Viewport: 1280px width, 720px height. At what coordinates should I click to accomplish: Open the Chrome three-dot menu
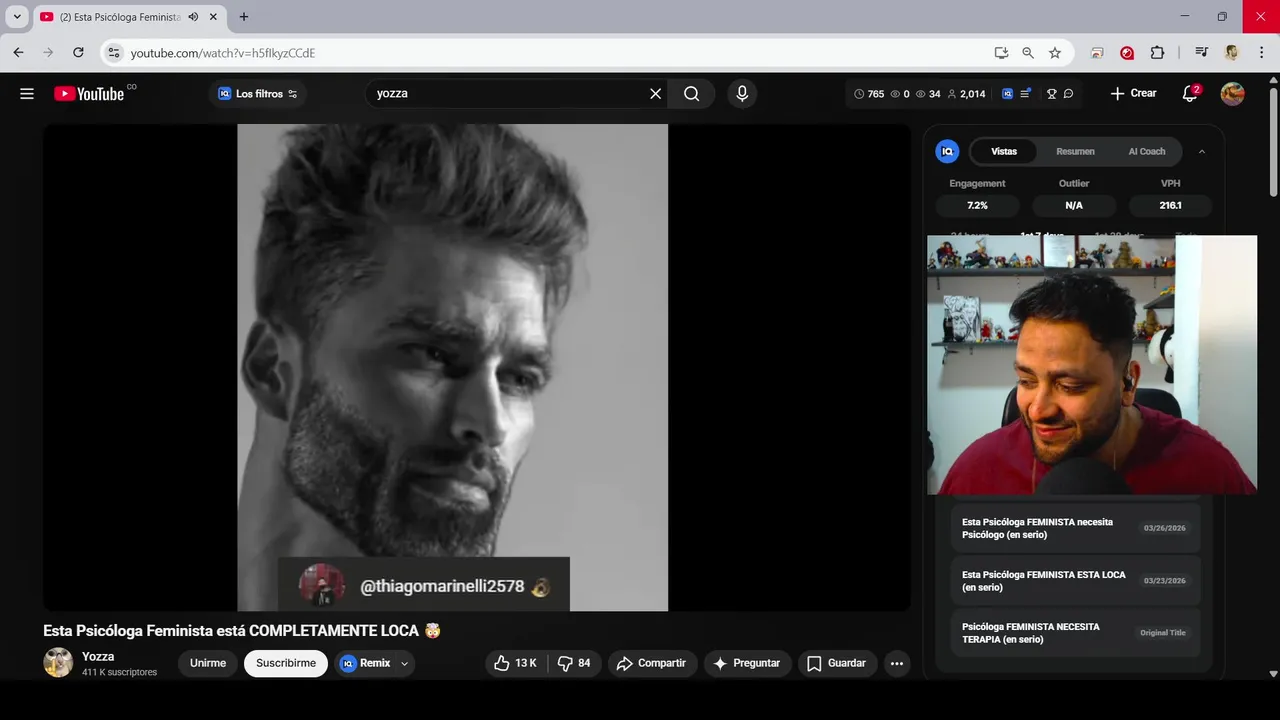1260,52
